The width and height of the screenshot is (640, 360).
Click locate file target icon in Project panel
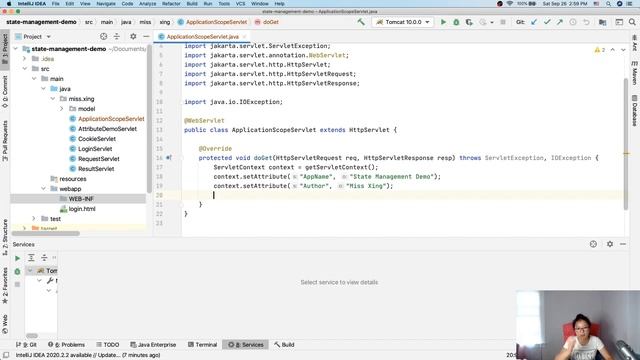[104, 36]
